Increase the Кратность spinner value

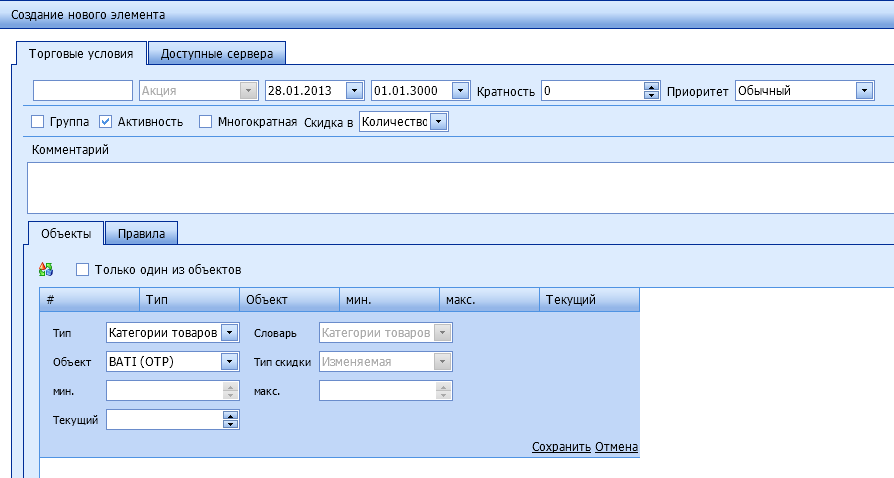pyautogui.click(x=652, y=86)
